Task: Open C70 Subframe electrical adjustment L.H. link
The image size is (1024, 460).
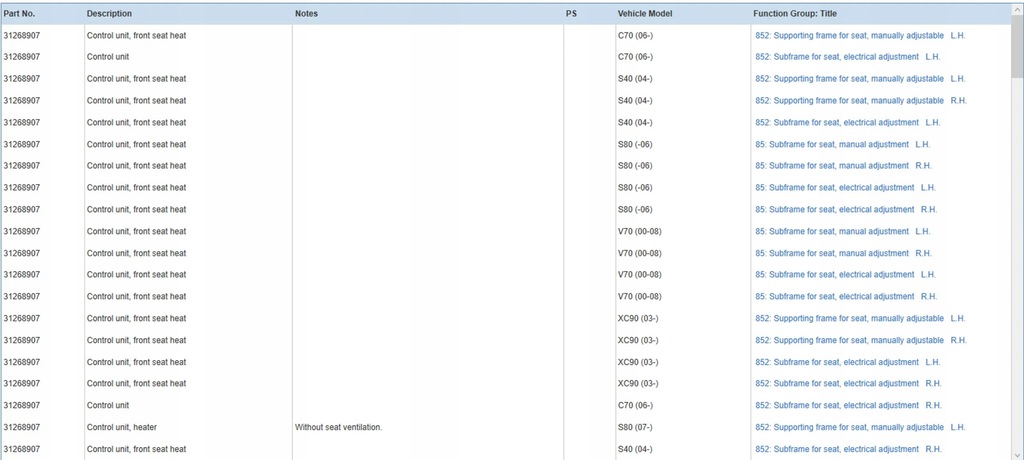Action: point(848,57)
